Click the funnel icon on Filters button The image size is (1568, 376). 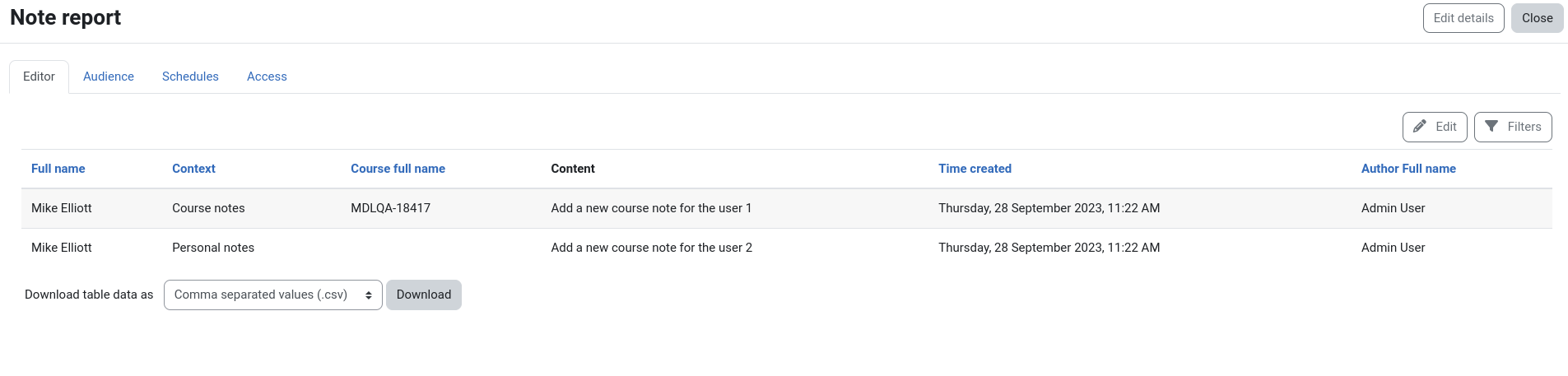point(1491,127)
